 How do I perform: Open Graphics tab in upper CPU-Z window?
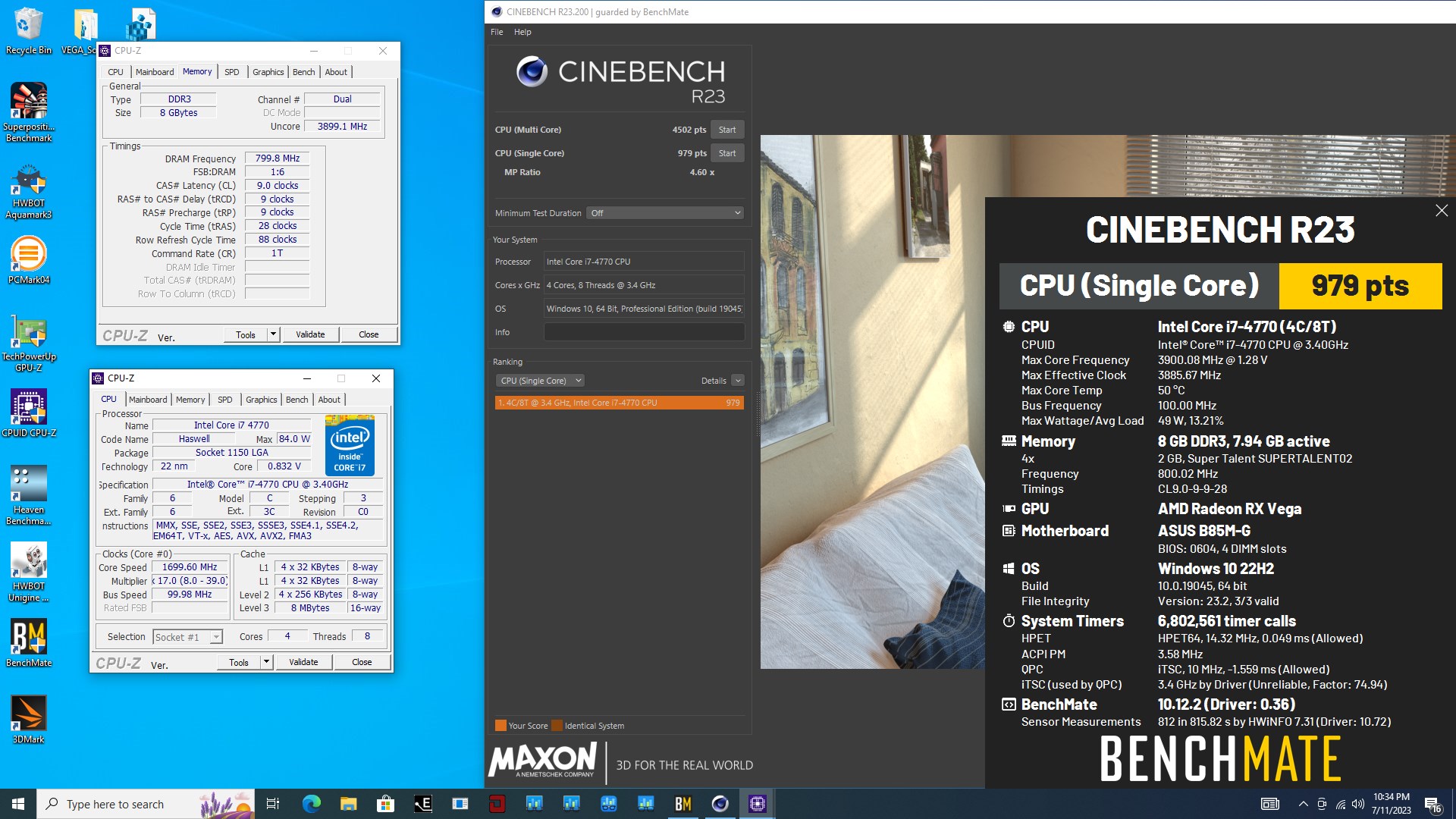click(x=268, y=72)
